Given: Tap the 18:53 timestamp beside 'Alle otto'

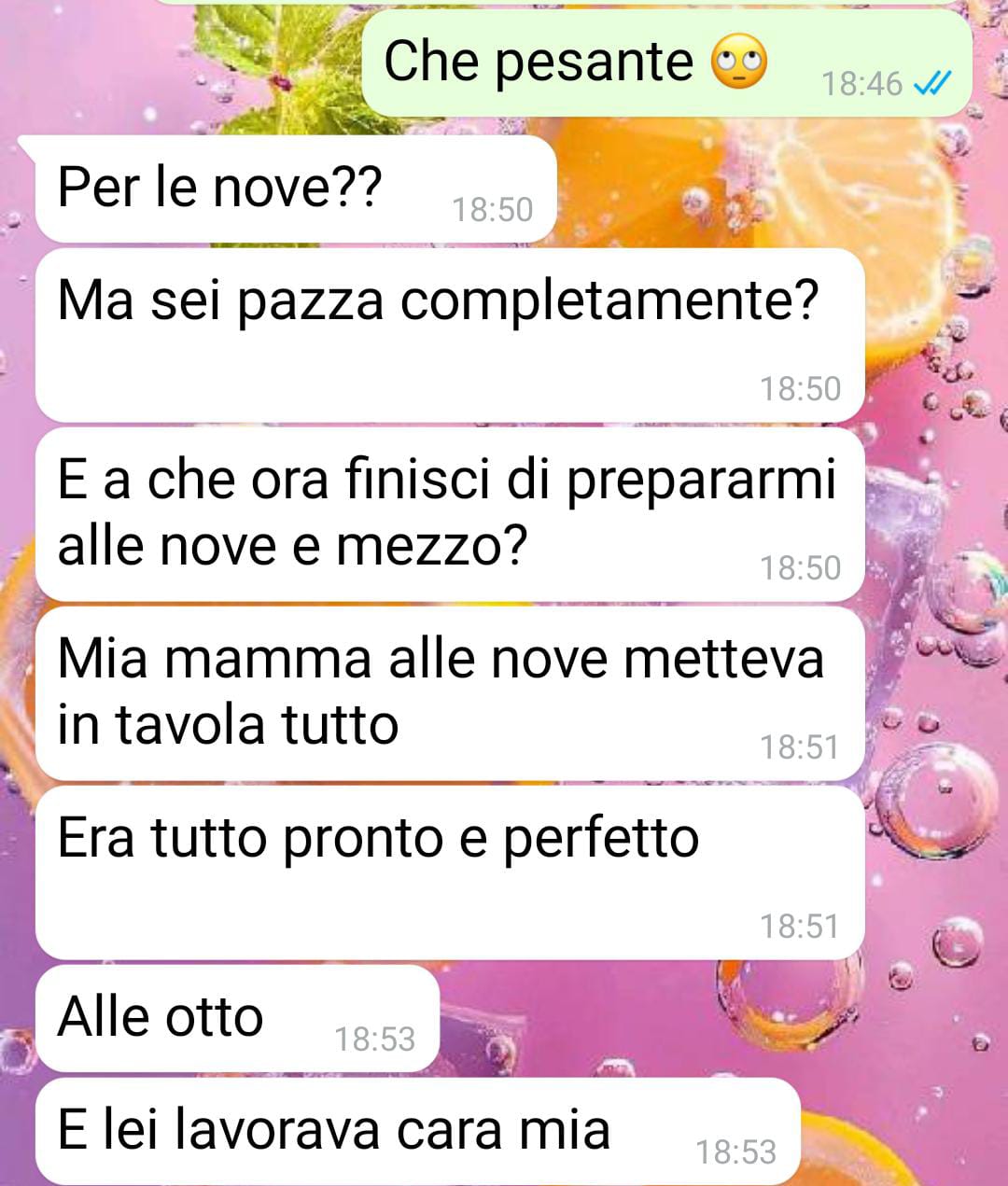Looking at the screenshot, I should point(374,1039).
